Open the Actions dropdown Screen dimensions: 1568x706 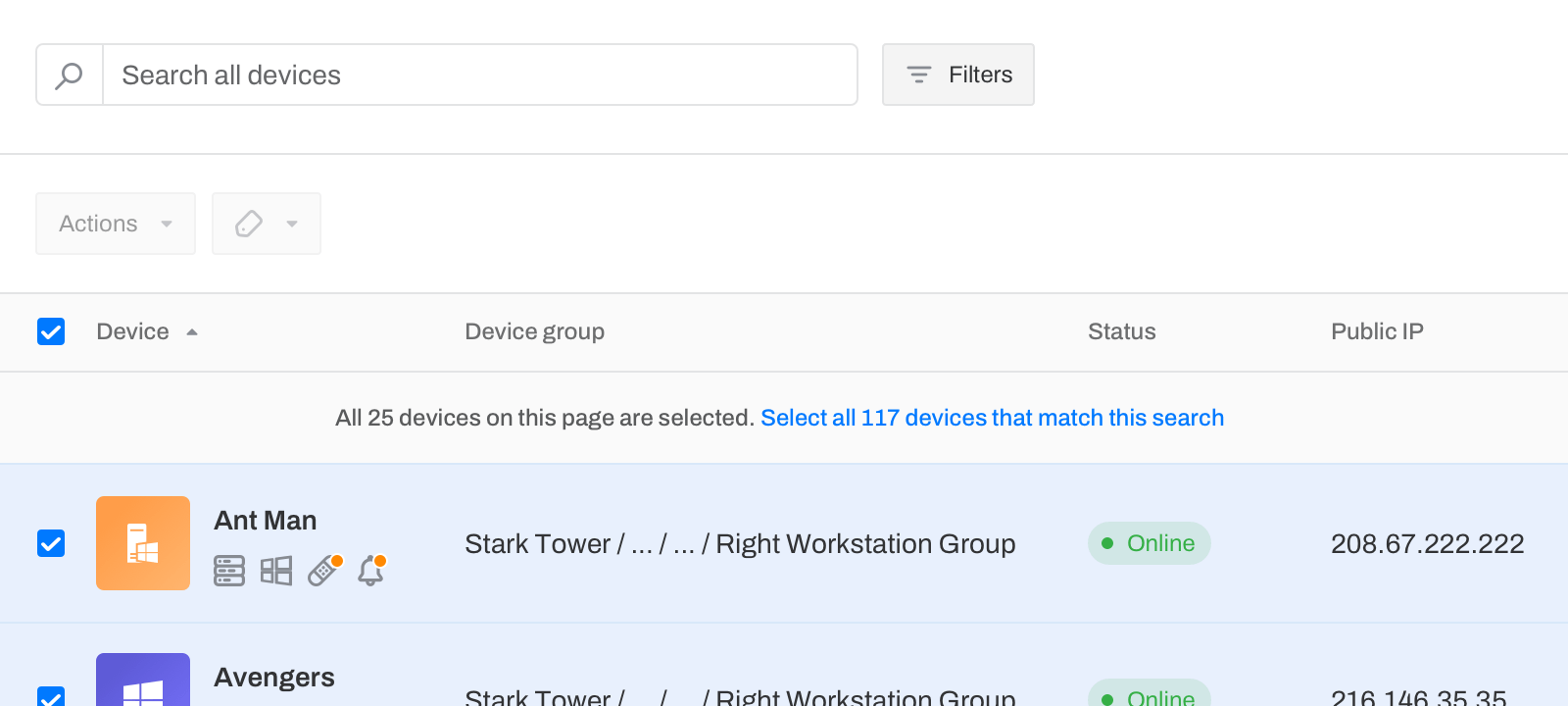pos(116,224)
